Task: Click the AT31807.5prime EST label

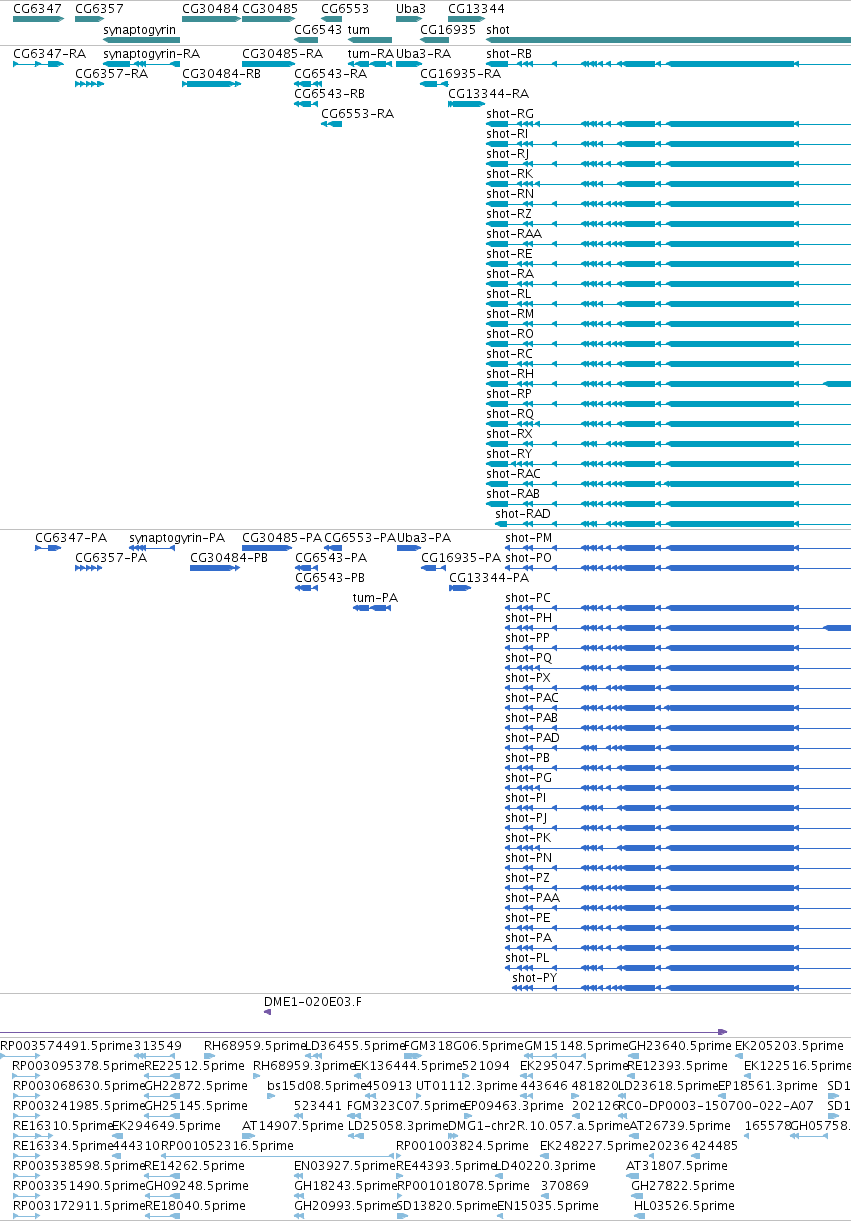Action: (676, 1166)
